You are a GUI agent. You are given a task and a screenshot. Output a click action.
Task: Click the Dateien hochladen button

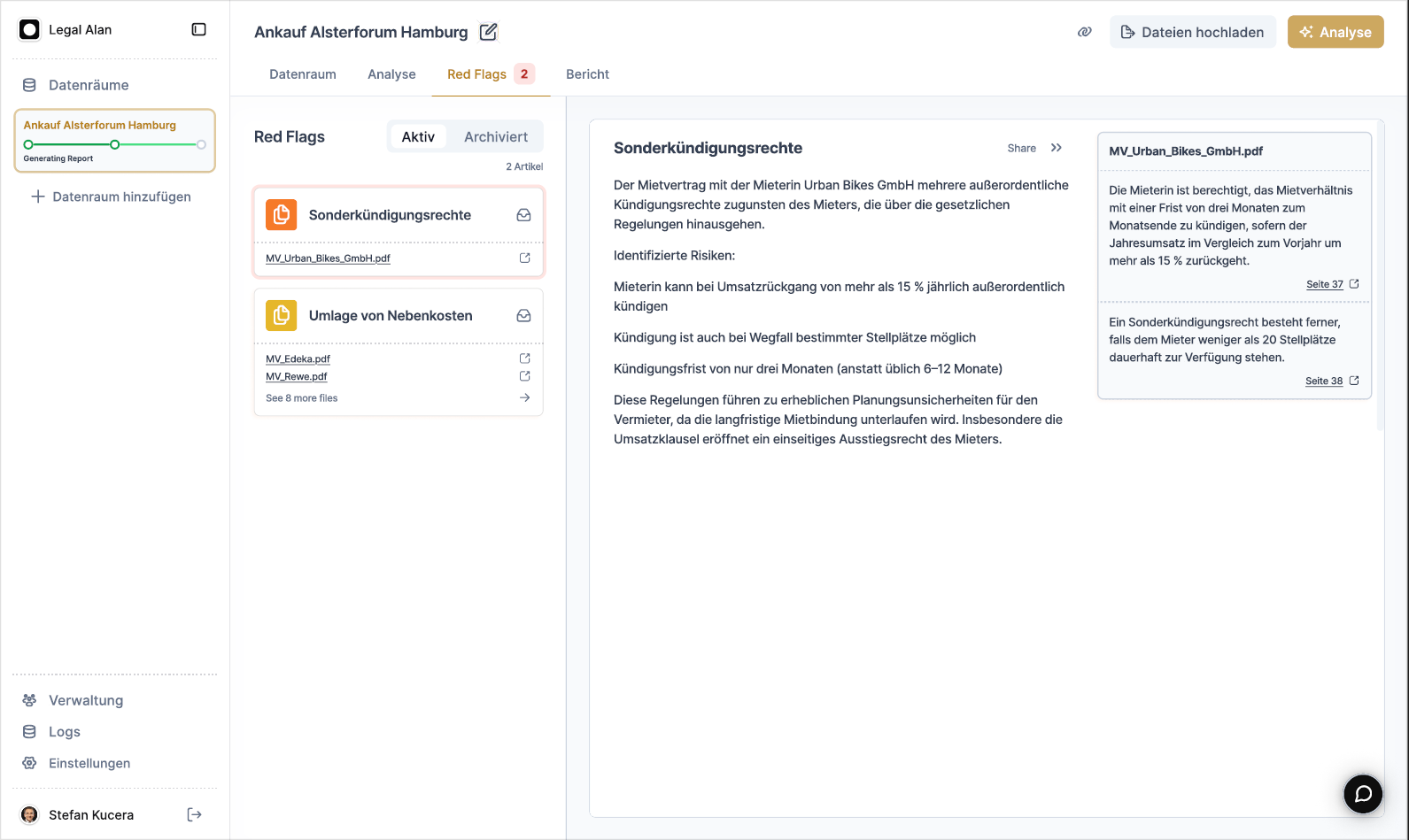click(x=1192, y=32)
